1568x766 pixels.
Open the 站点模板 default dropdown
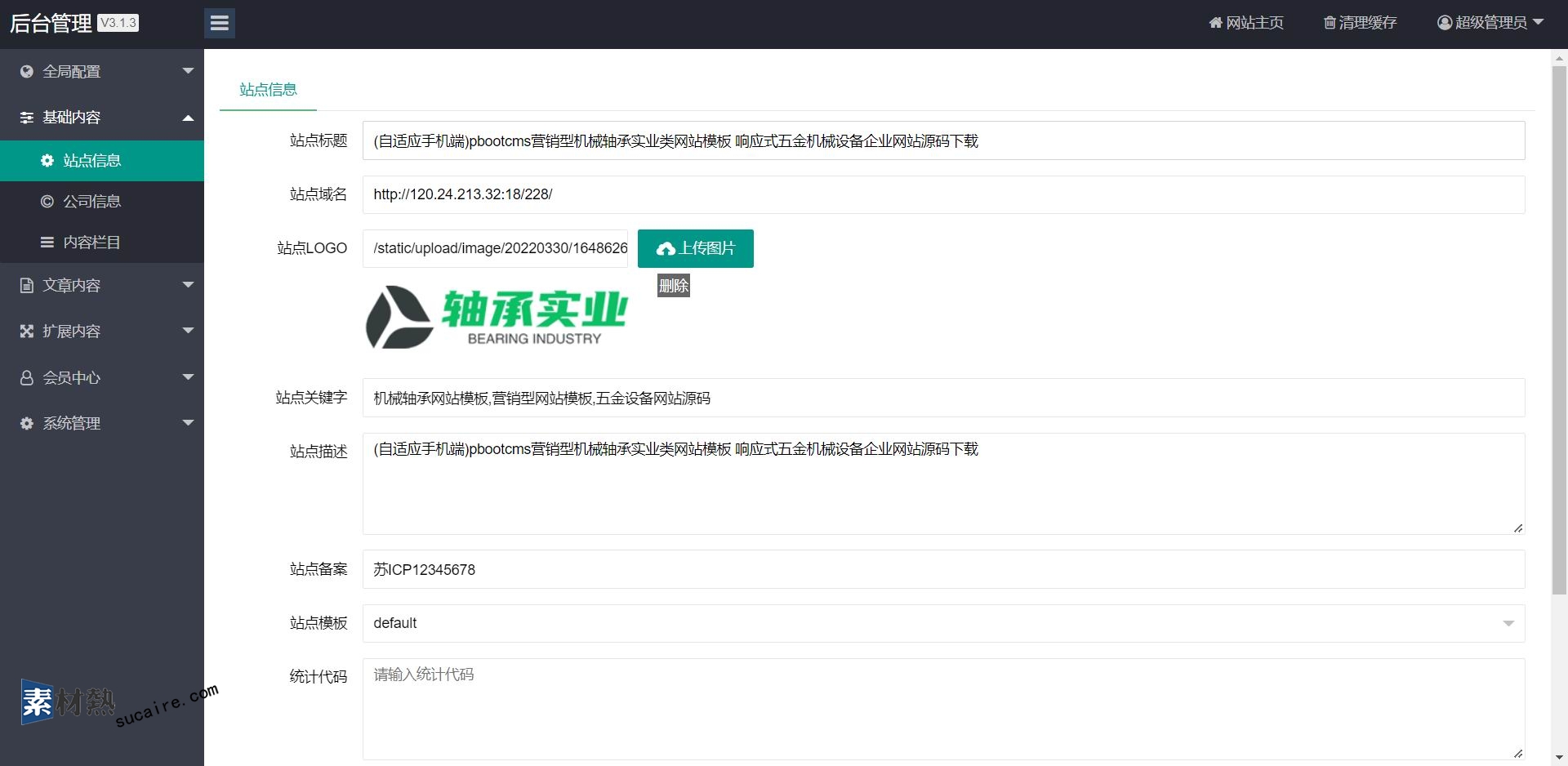(943, 623)
